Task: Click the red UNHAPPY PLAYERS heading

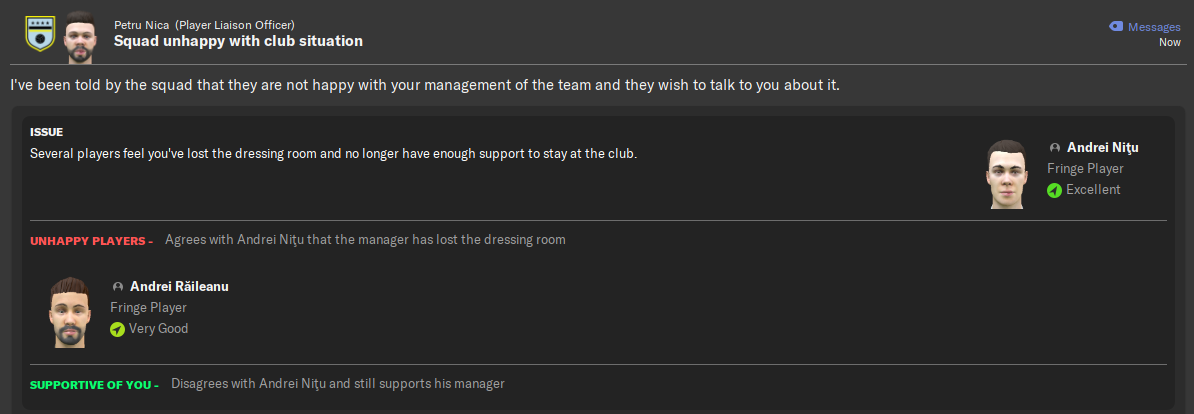Action: [91, 241]
